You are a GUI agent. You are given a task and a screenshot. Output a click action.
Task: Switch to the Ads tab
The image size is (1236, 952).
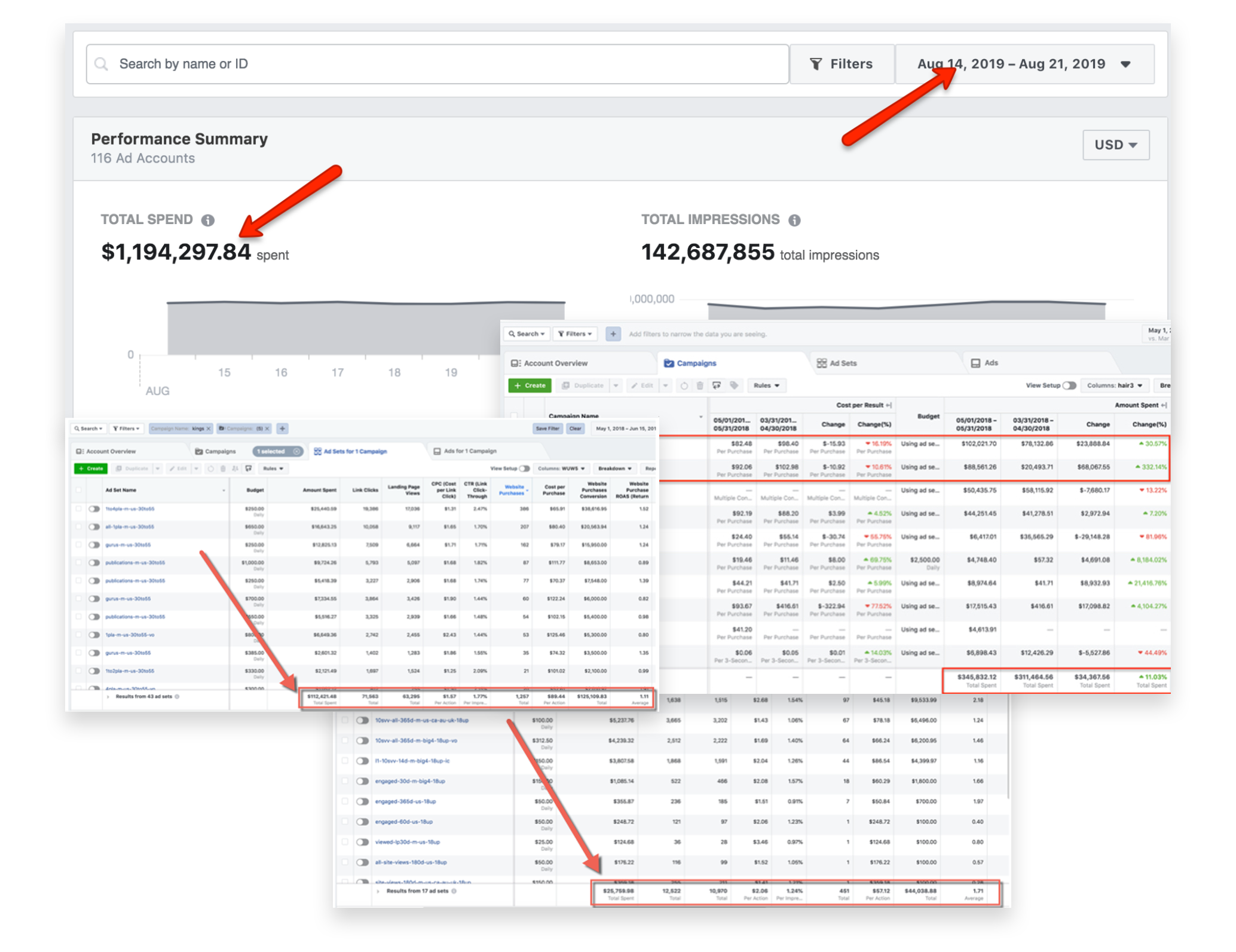(x=984, y=363)
